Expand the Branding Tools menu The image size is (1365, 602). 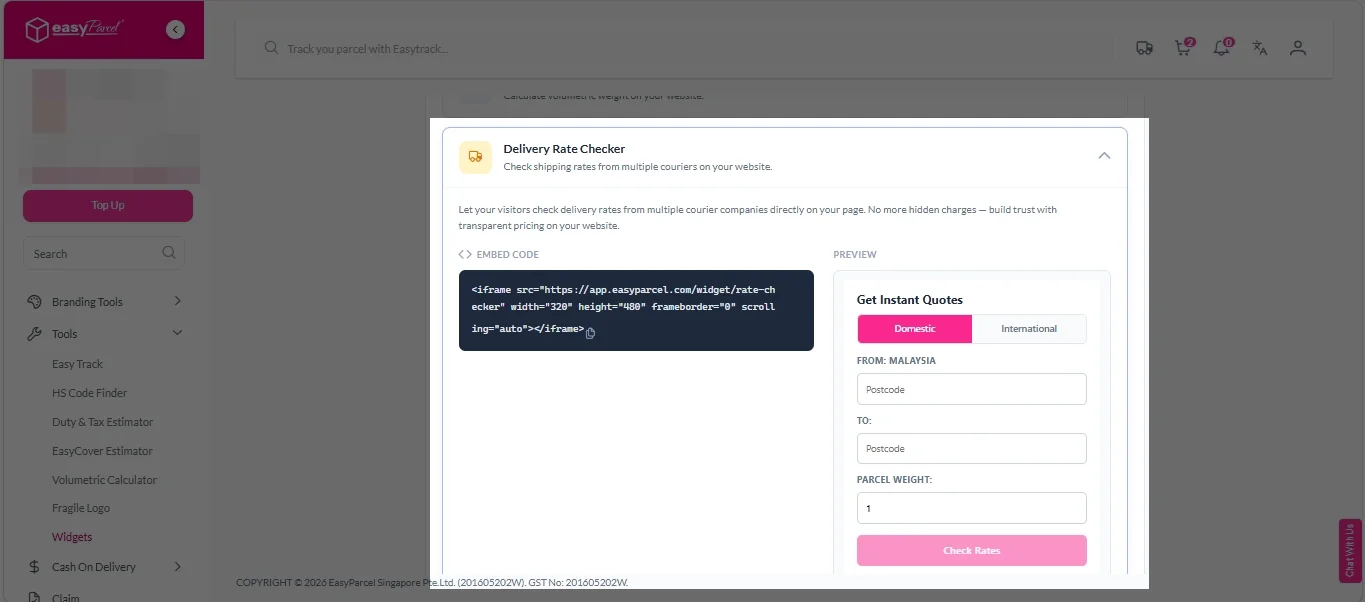[x=177, y=301]
